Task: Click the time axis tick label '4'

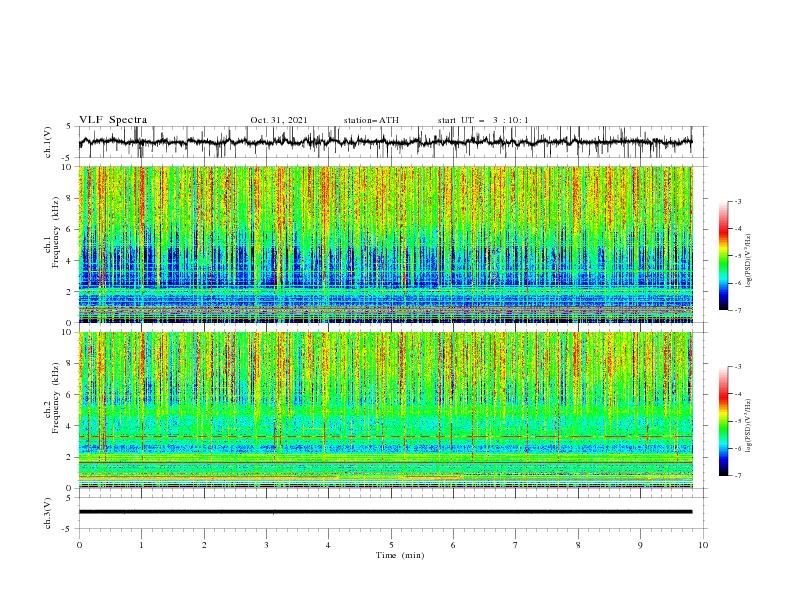Action: pos(328,545)
